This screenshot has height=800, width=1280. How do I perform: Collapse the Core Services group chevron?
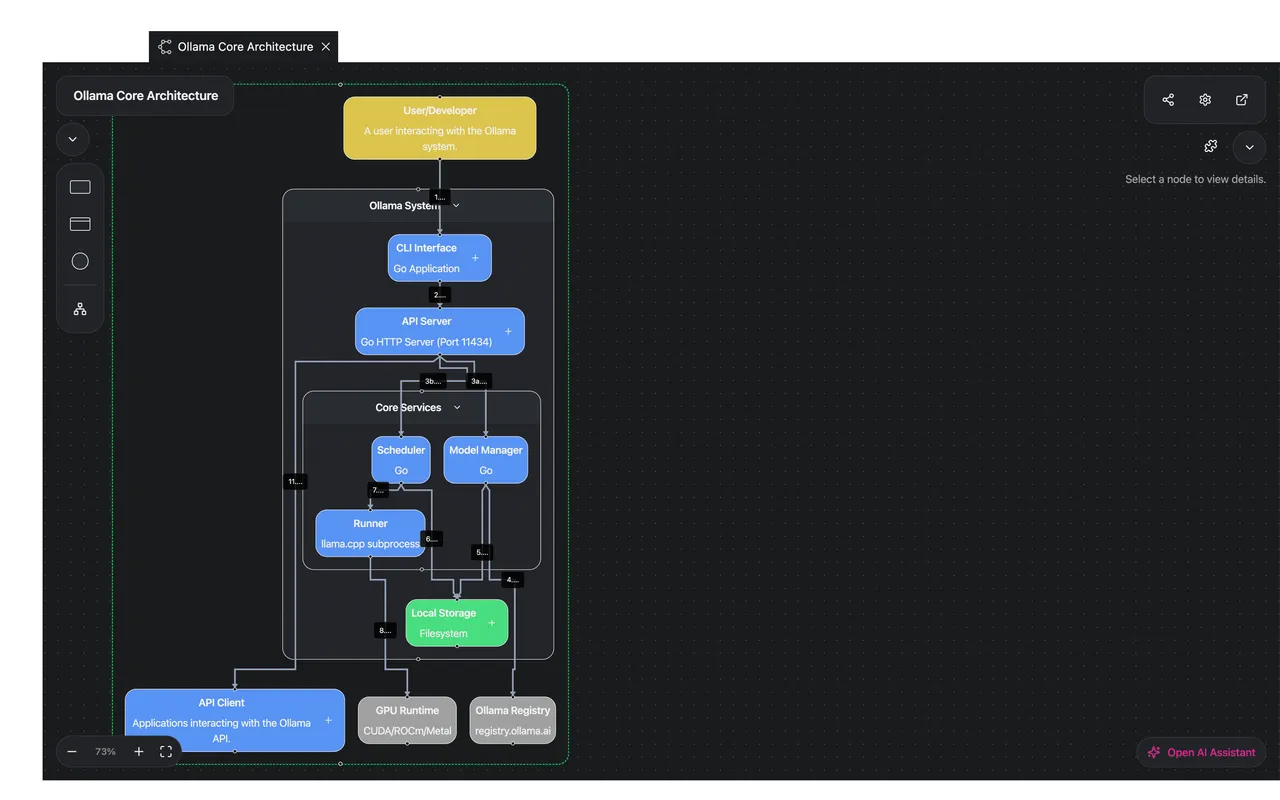point(457,408)
